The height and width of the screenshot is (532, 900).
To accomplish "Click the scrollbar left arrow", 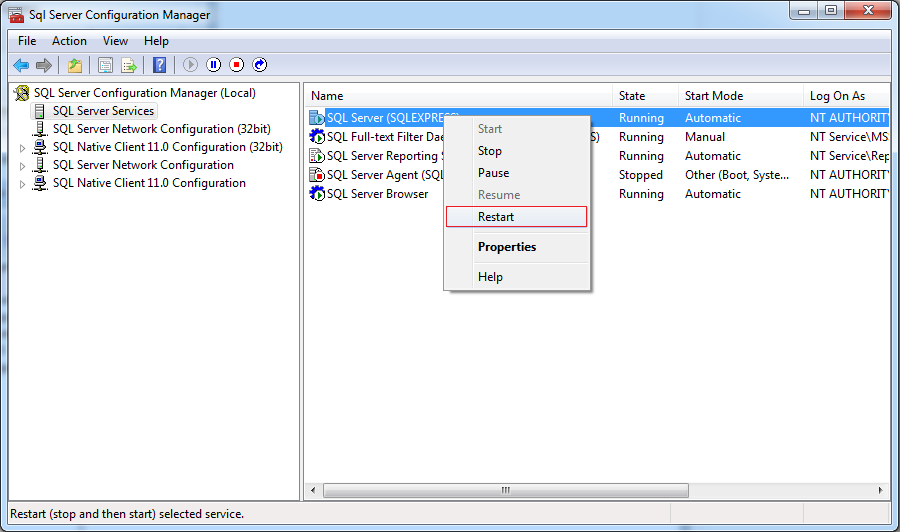I will (x=313, y=490).
